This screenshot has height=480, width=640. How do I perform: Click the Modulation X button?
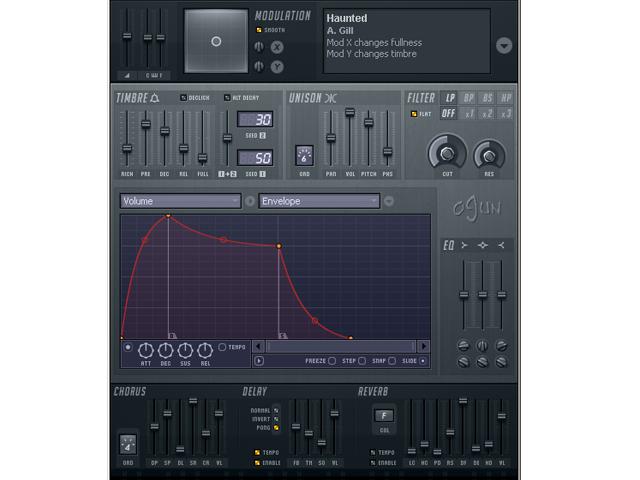coord(277,47)
